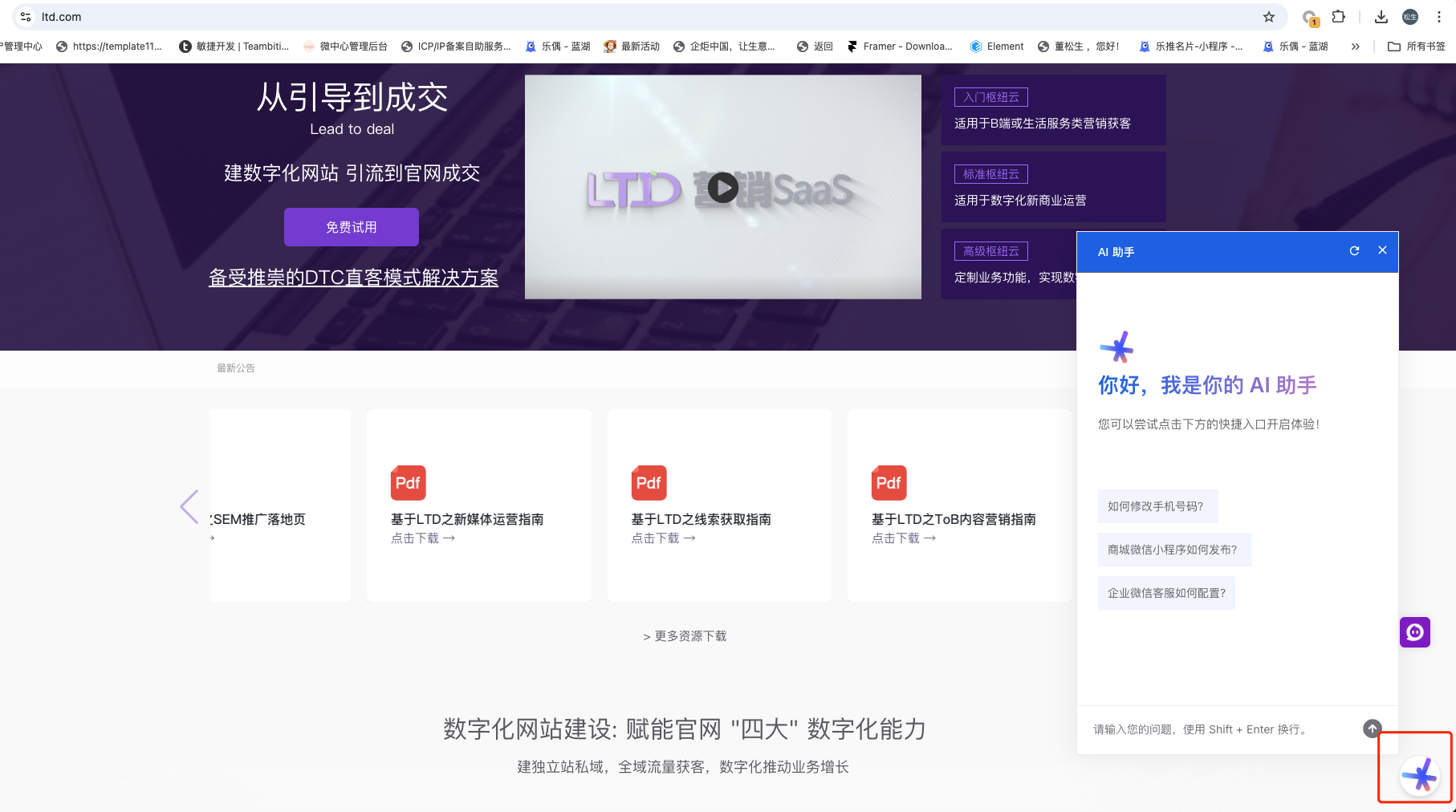Click the purple customer service chat icon
Image resolution: width=1456 pixels, height=812 pixels.
tap(1415, 632)
